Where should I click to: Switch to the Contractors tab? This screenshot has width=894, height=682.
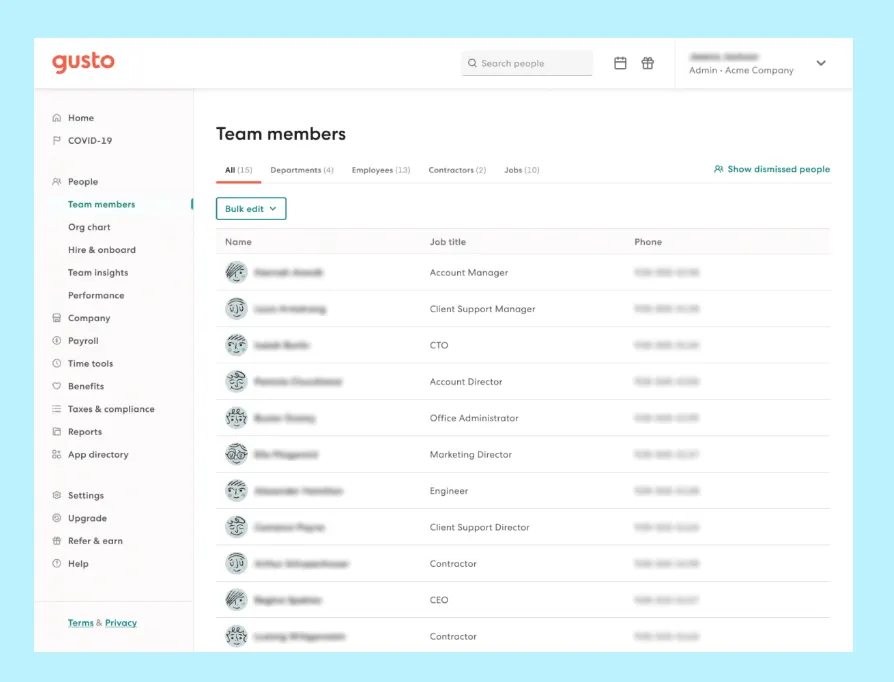456,170
